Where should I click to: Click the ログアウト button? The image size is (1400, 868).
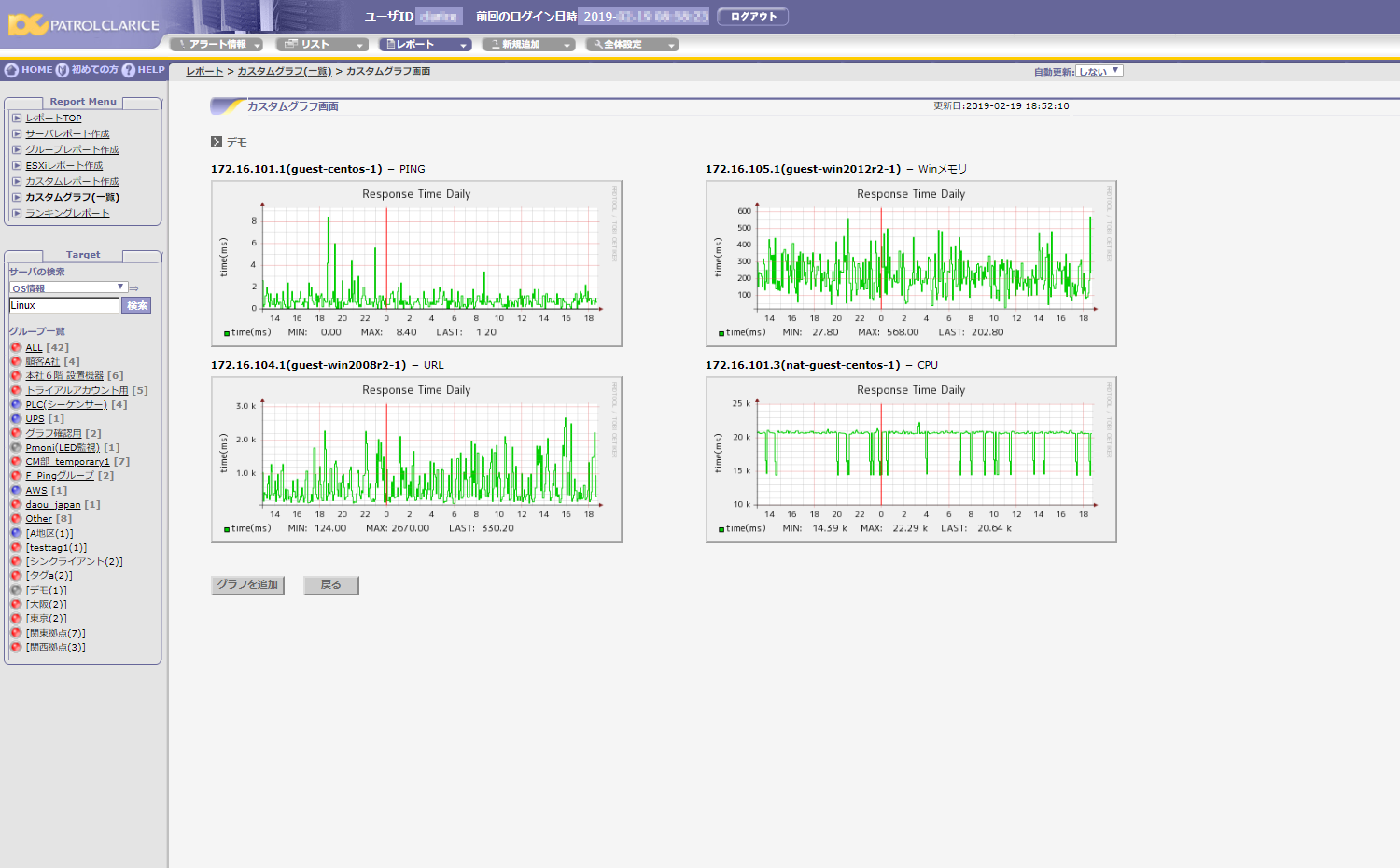(x=753, y=17)
